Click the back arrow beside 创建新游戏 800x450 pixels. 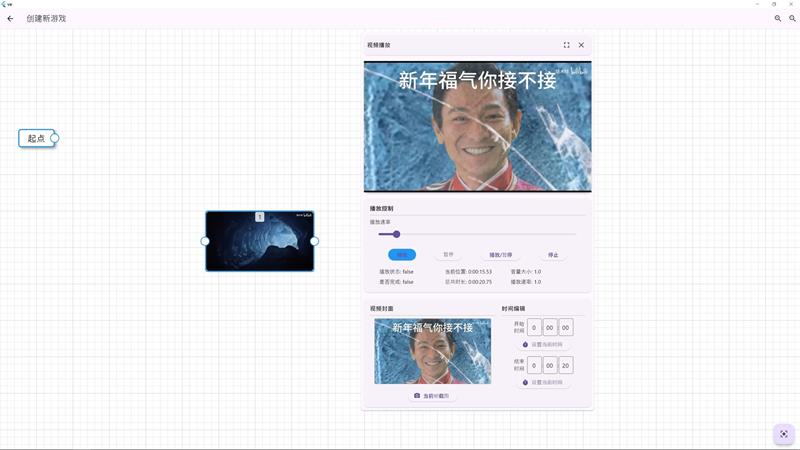click(10, 18)
